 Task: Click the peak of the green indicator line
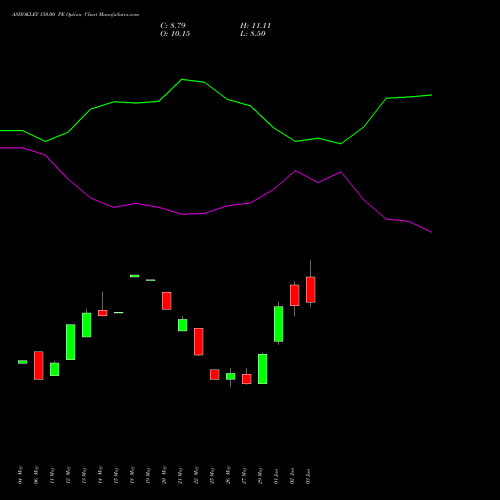pyautogui.click(x=182, y=79)
